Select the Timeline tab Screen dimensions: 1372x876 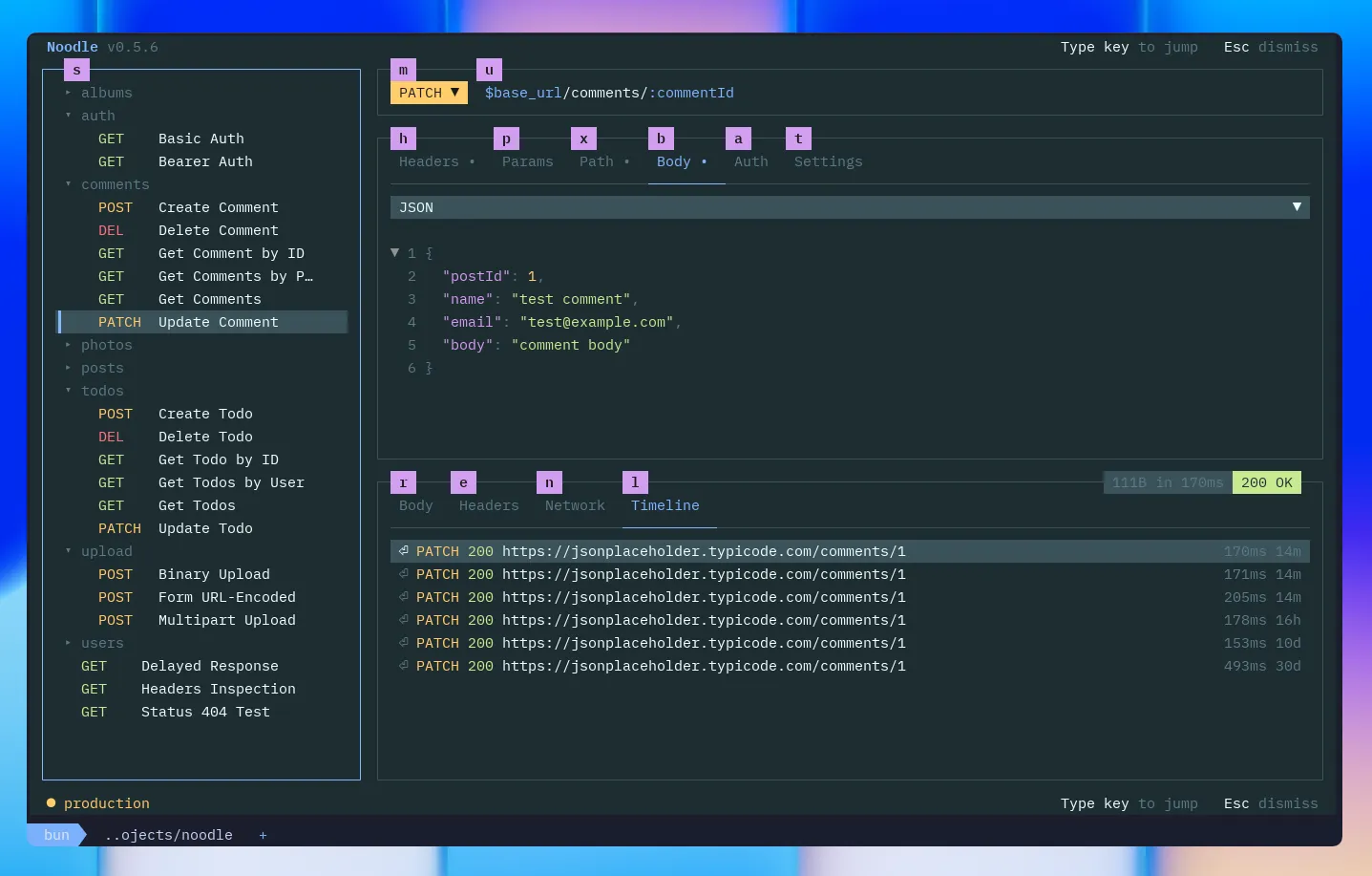pos(665,505)
